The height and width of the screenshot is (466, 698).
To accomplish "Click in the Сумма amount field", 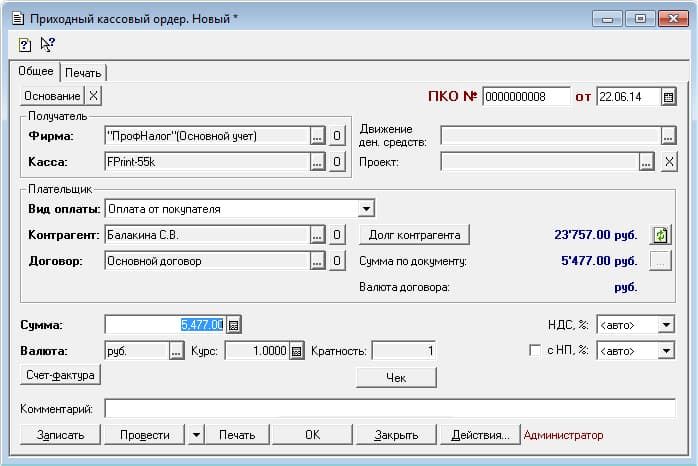I will click(166, 325).
